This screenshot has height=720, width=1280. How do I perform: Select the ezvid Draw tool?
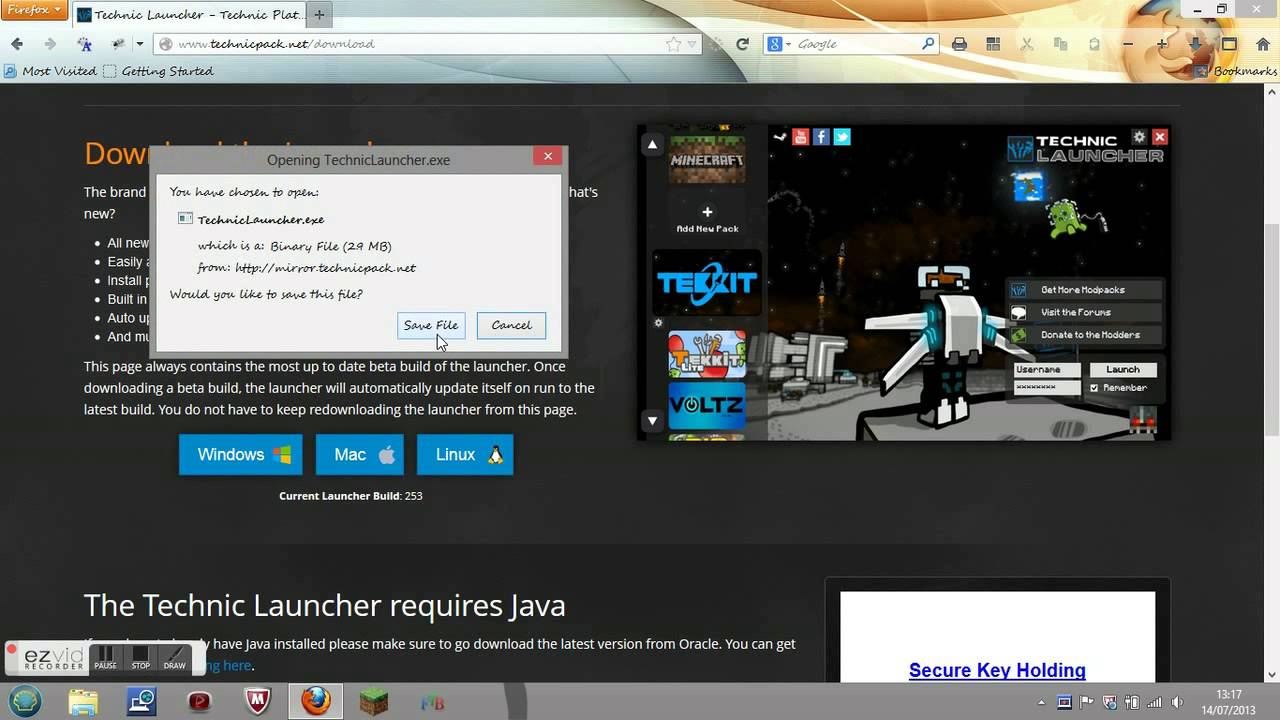click(174, 659)
